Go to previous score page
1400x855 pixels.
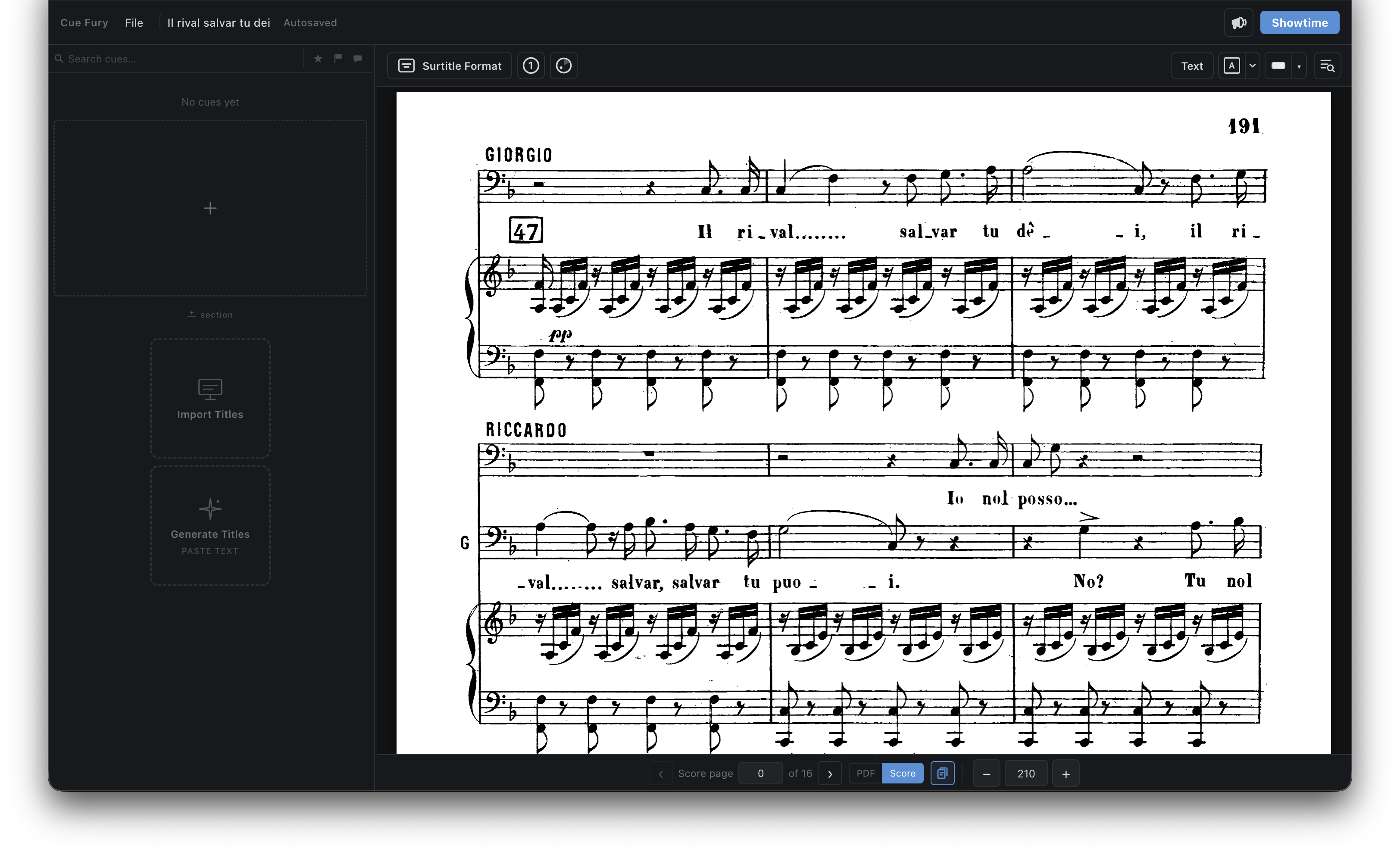click(660, 773)
